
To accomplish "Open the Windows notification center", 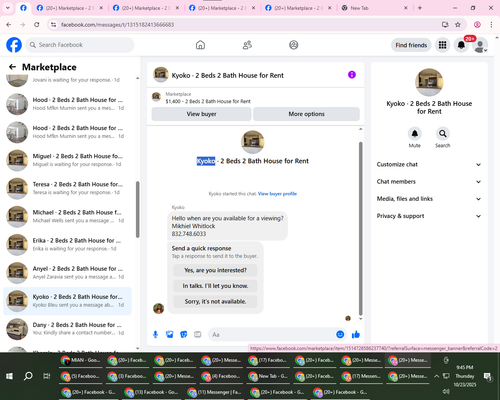I will pyautogui.click(x=488, y=376).
